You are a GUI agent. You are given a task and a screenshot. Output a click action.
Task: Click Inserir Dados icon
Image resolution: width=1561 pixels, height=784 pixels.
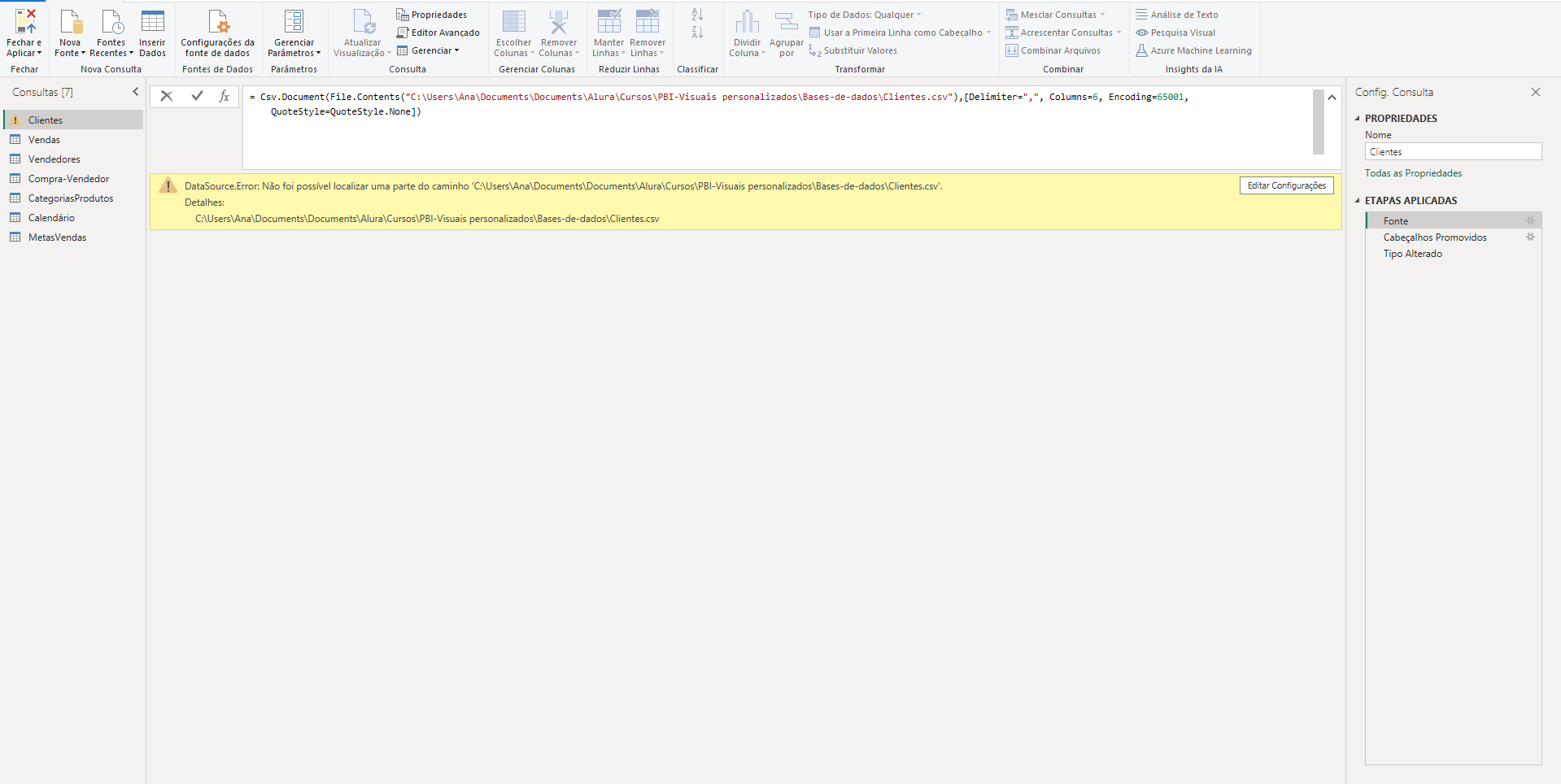(x=152, y=22)
